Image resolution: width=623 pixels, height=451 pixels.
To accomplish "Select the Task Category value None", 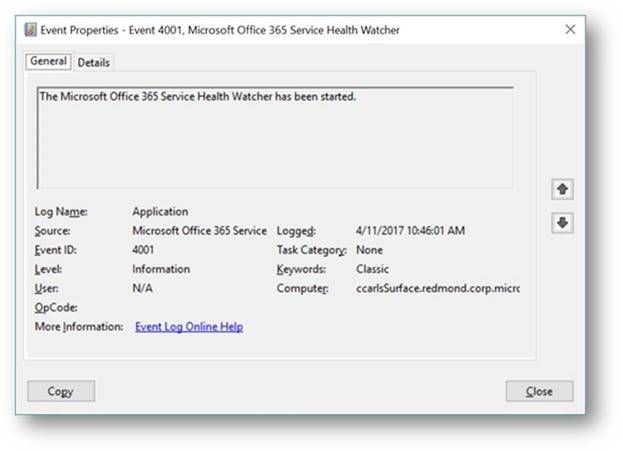I will tap(370, 250).
